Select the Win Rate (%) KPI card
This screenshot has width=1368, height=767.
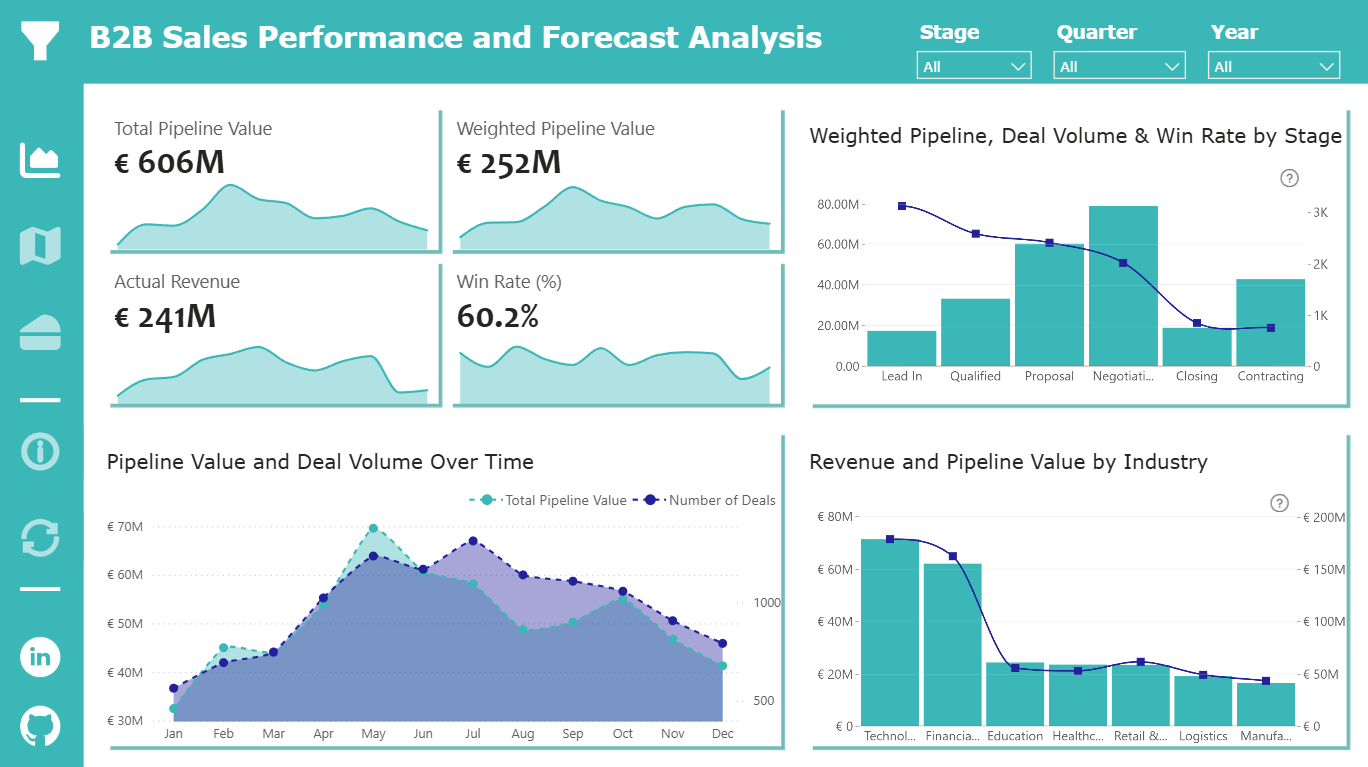click(x=617, y=335)
